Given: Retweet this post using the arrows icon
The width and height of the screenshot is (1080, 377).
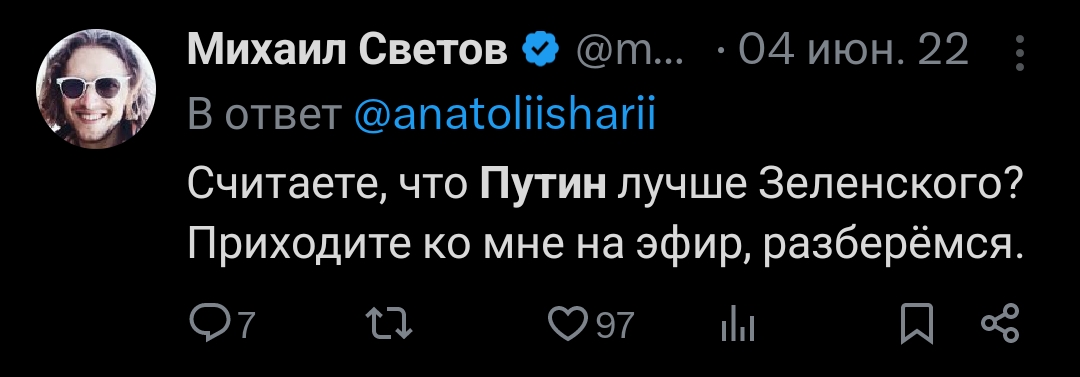Looking at the screenshot, I should click(x=389, y=324).
